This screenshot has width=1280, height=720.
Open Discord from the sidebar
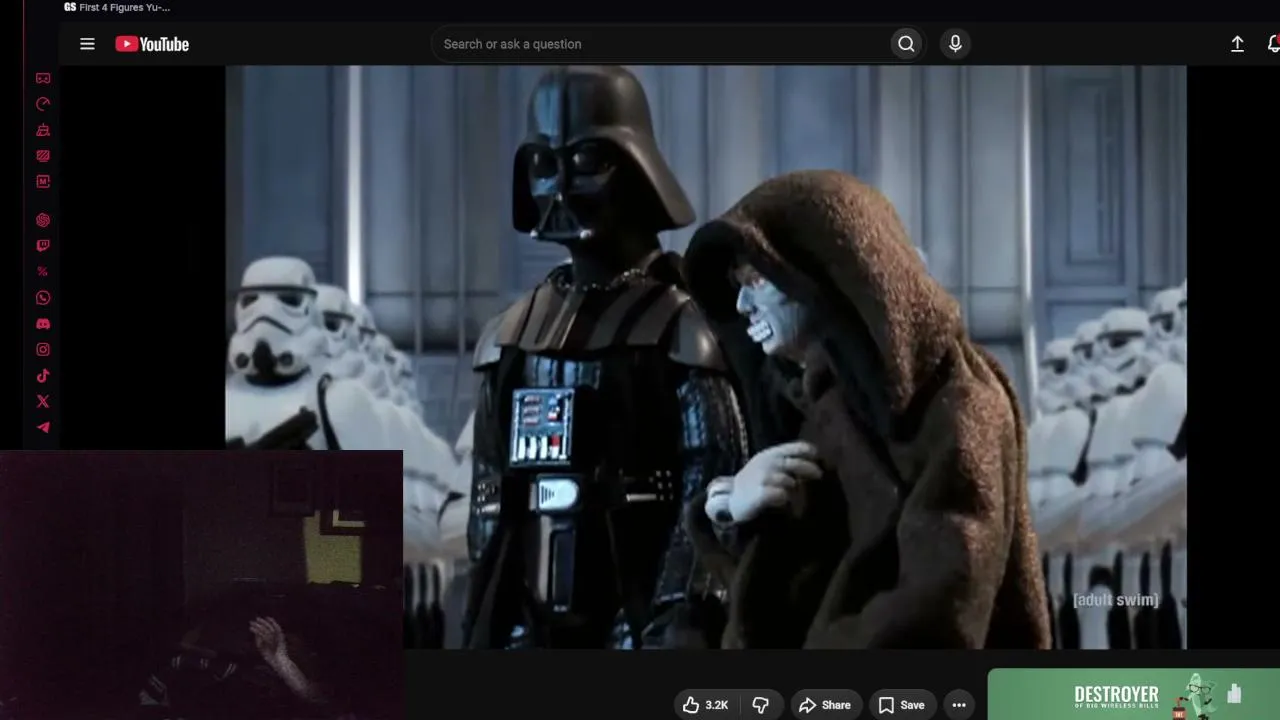click(43, 324)
